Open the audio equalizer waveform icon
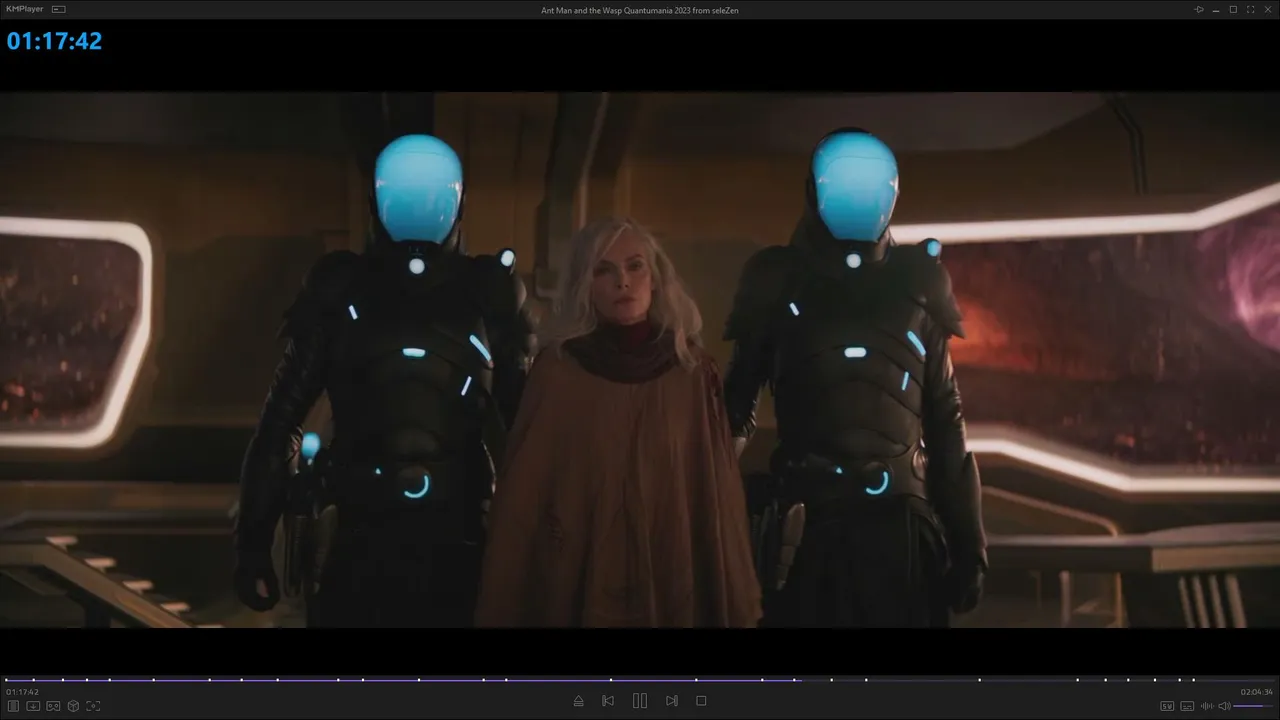The image size is (1280, 720). pyautogui.click(x=1207, y=706)
